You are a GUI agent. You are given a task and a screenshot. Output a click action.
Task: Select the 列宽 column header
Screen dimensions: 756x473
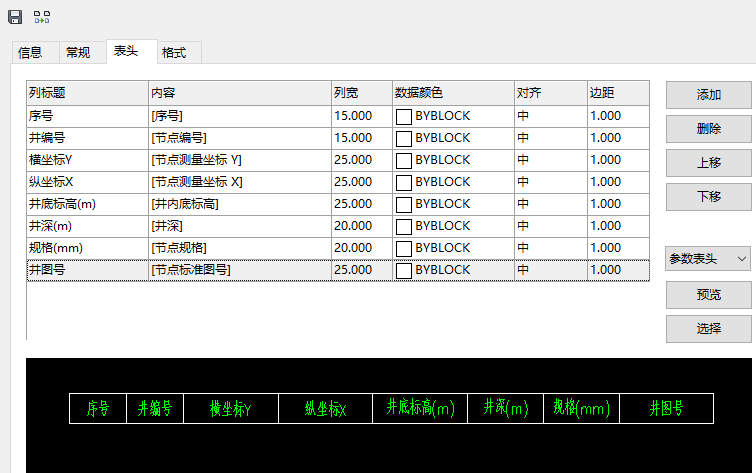[362, 93]
